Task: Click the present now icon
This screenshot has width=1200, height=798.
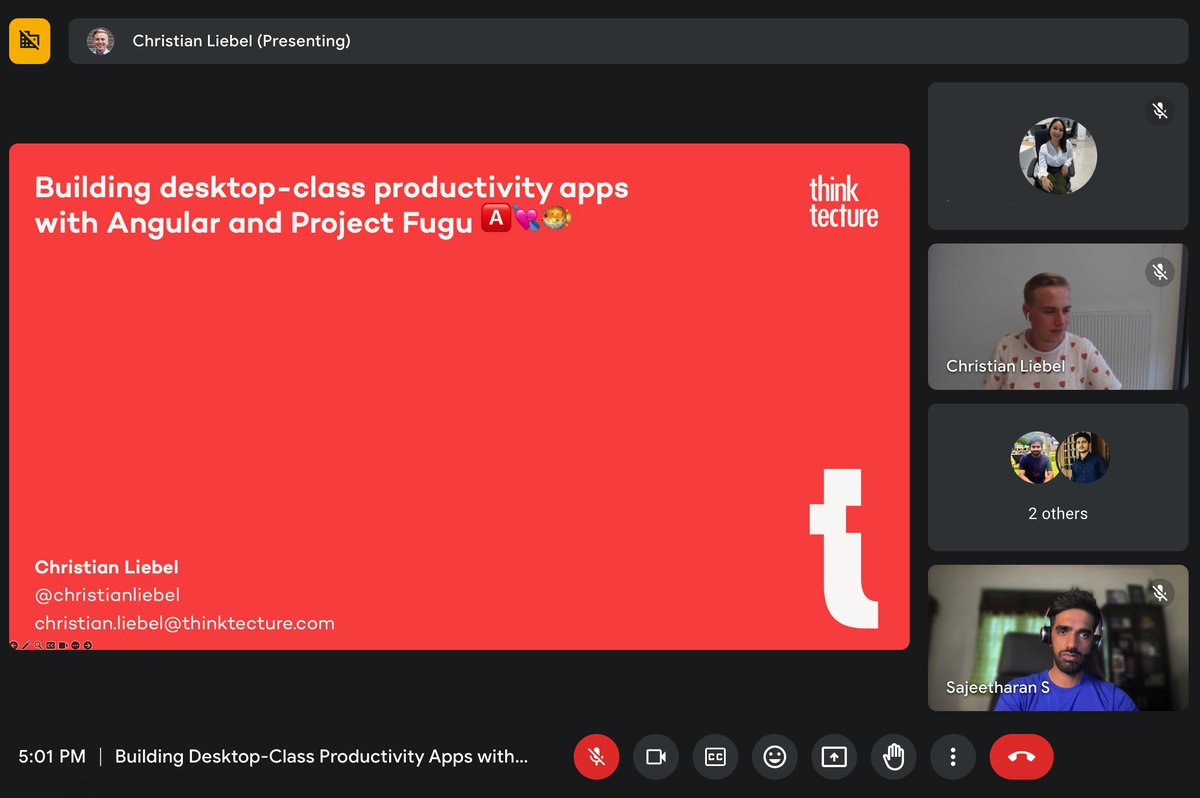Action: click(834, 757)
